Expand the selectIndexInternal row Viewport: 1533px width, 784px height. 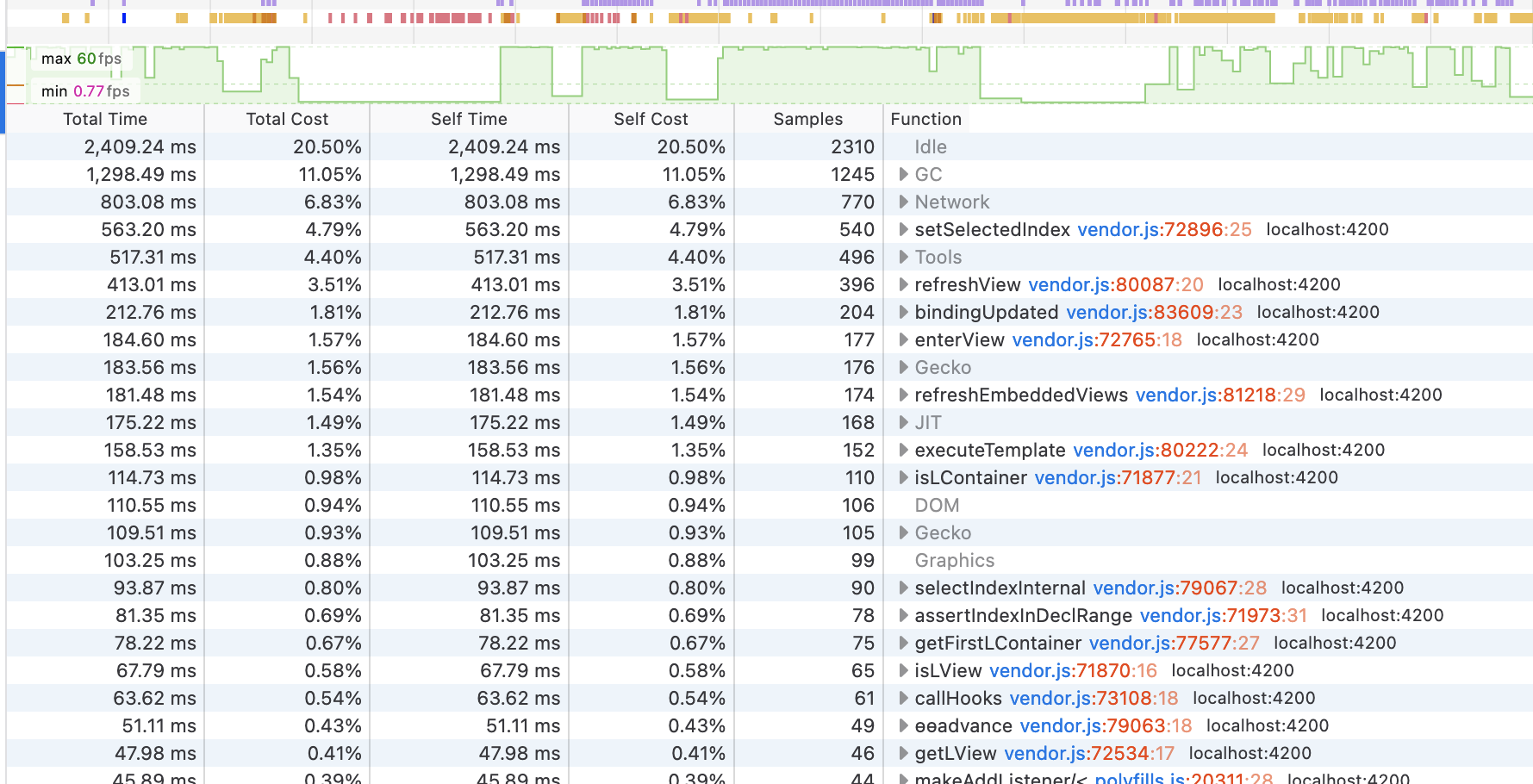point(903,588)
